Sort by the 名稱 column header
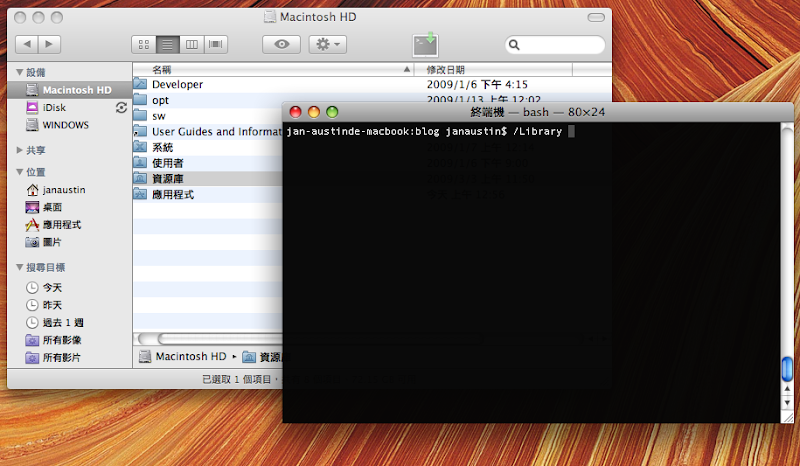This screenshot has height=466, width=800. point(273,69)
